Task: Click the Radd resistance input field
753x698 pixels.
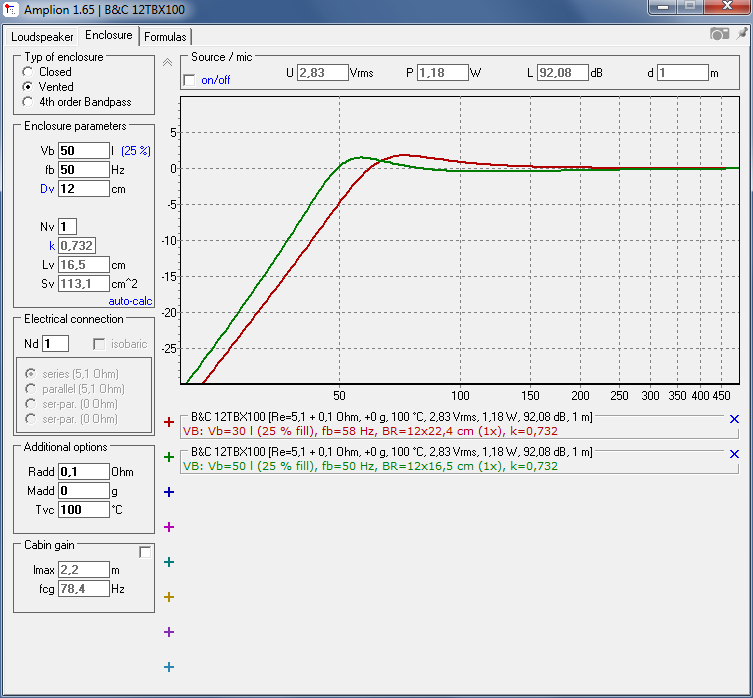Action: 84,472
